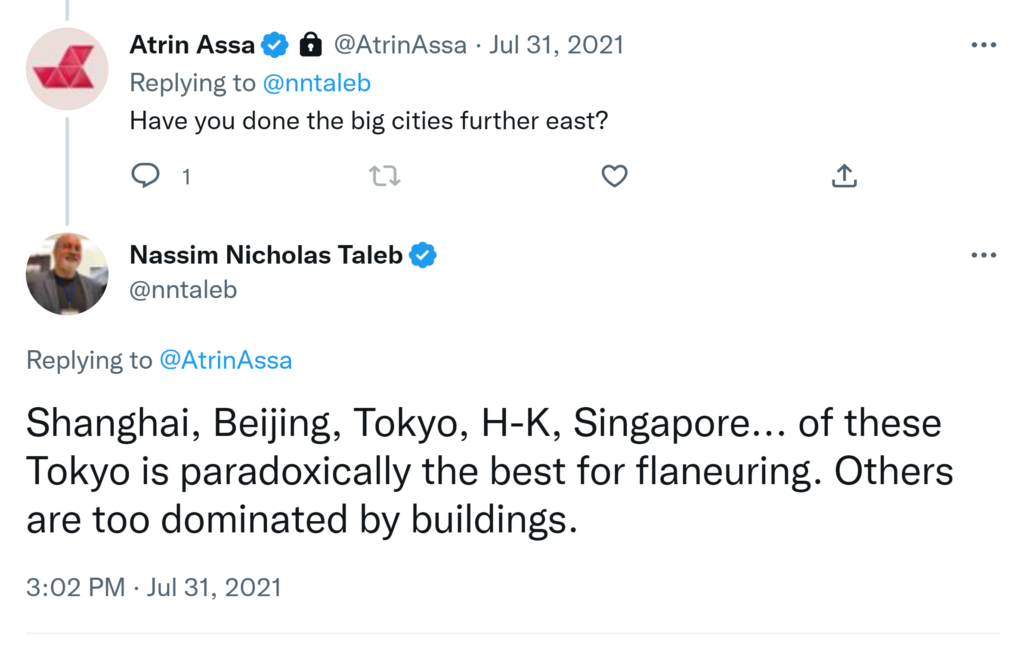Click the Nassim Nicholas Taleb name
This screenshot has width=1024, height=650.
click(x=266, y=256)
